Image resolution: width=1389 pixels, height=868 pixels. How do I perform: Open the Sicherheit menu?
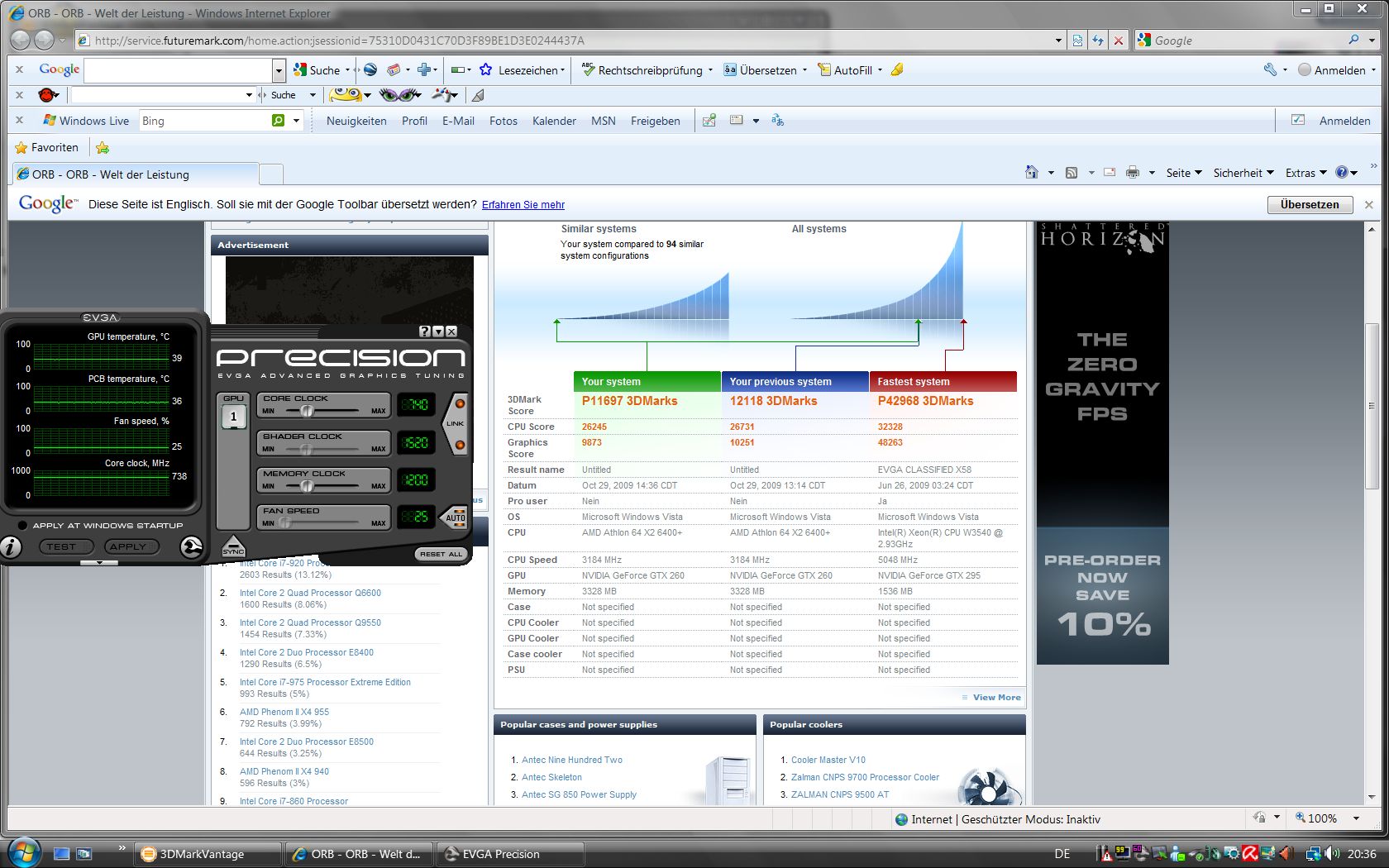(1243, 173)
